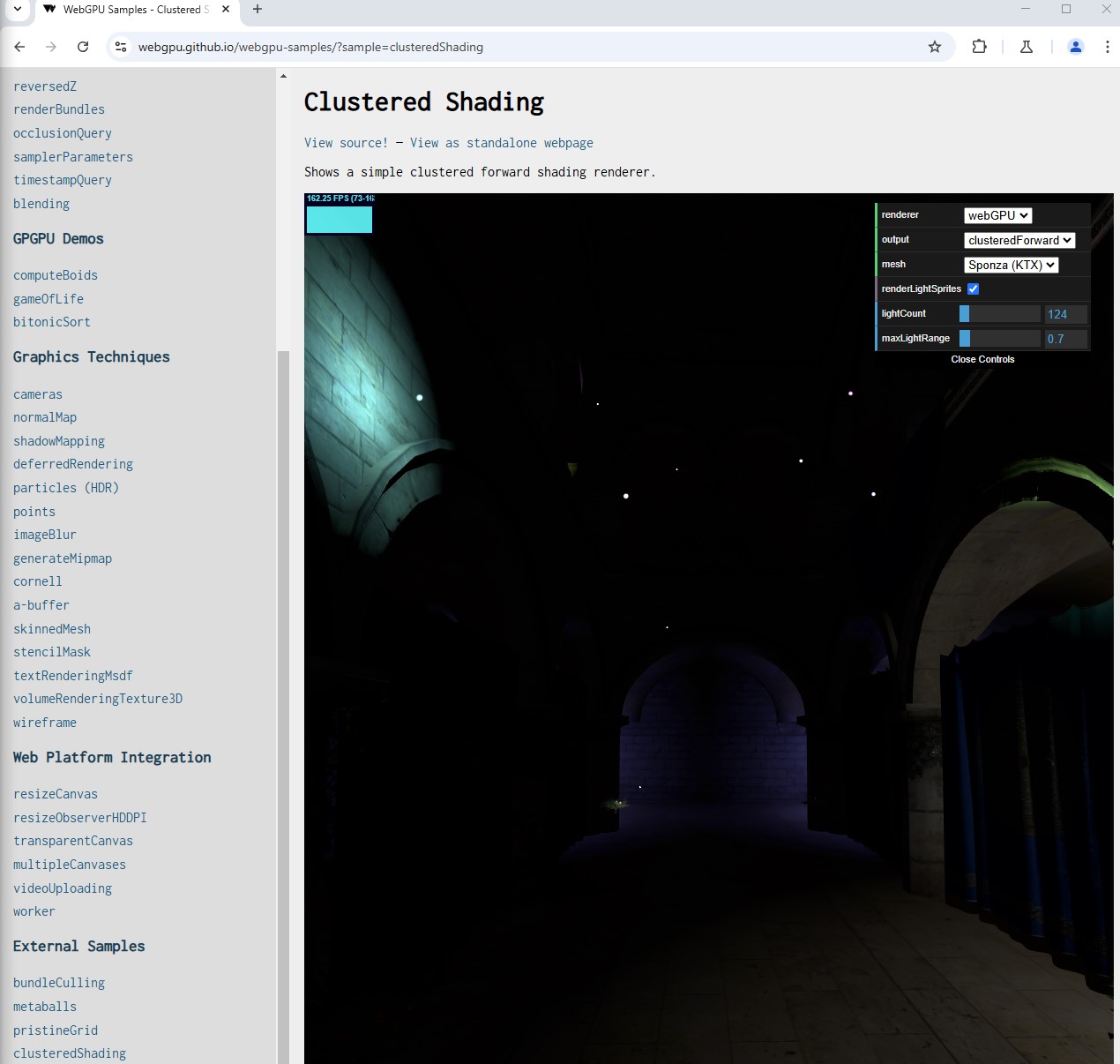Open the deferredRendering sample
The height and width of the screenshot is (1064, 1120).
[73, 464]
